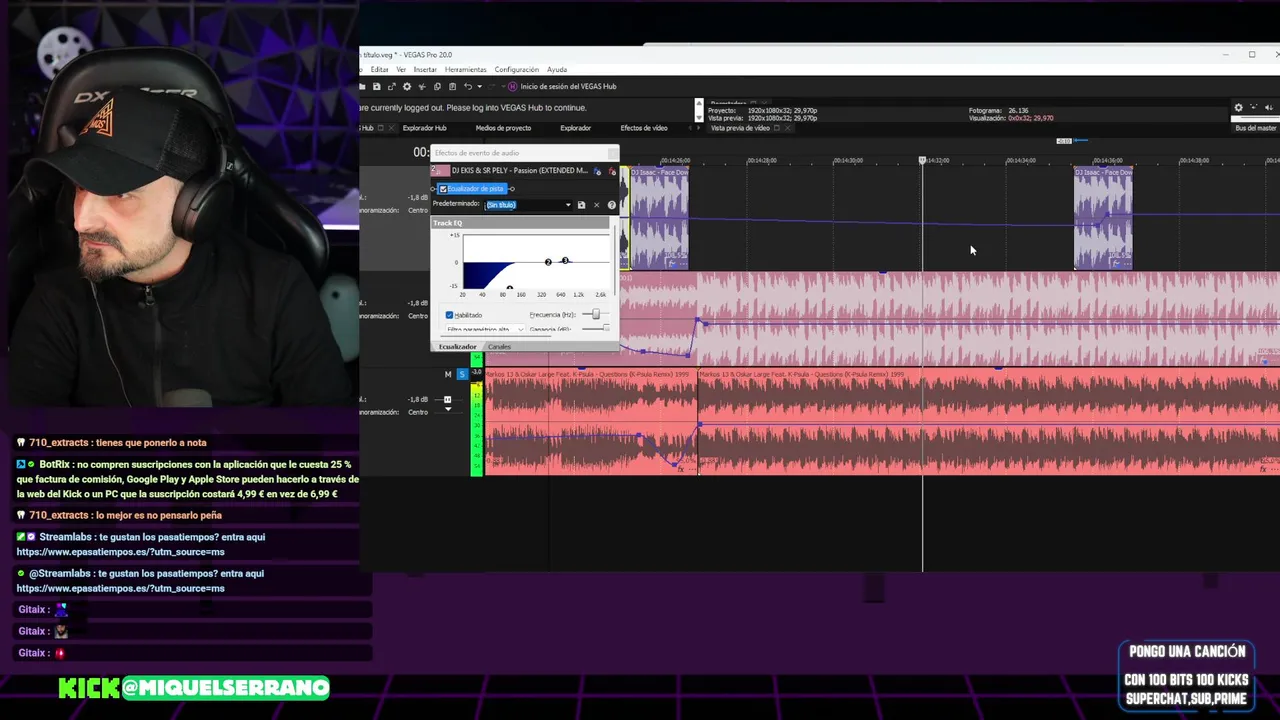The image size is (1280, 720).
Task: Select EQ band point 2 on graph
Action: coord(548,262)
